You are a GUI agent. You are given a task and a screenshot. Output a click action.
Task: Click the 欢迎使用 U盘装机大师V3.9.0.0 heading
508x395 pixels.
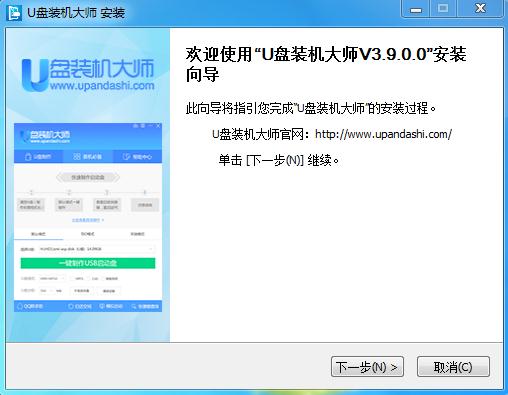(326, 64)
